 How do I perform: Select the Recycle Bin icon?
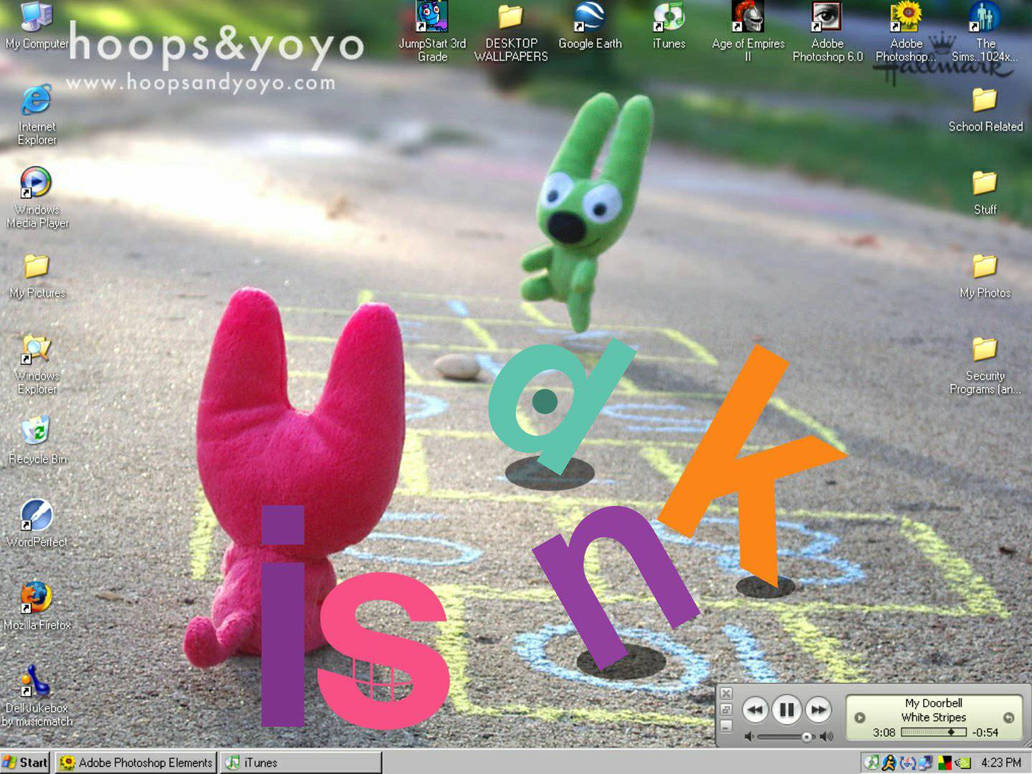[x=37, y=441]
